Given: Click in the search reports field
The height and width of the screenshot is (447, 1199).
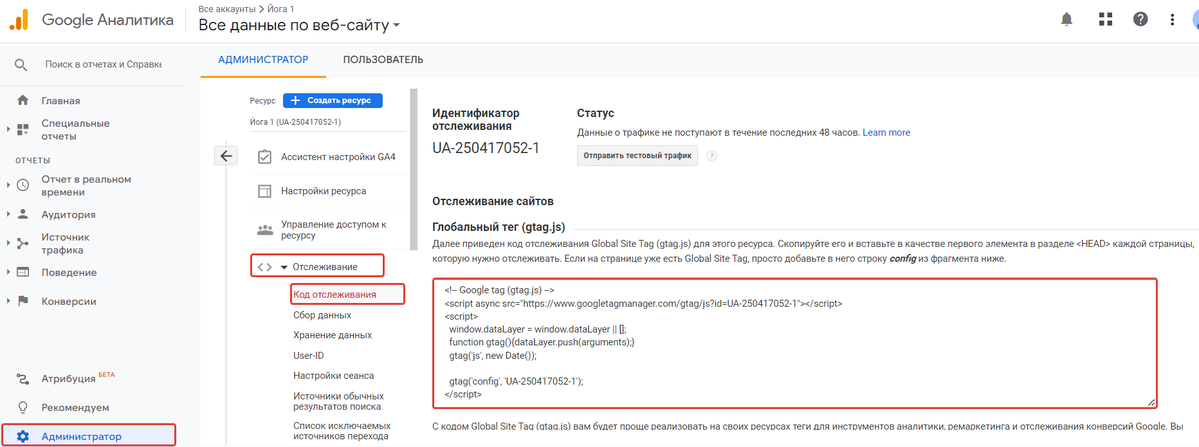Looking at the screenshot, I should pyautogui.click(x=103, y=65).
